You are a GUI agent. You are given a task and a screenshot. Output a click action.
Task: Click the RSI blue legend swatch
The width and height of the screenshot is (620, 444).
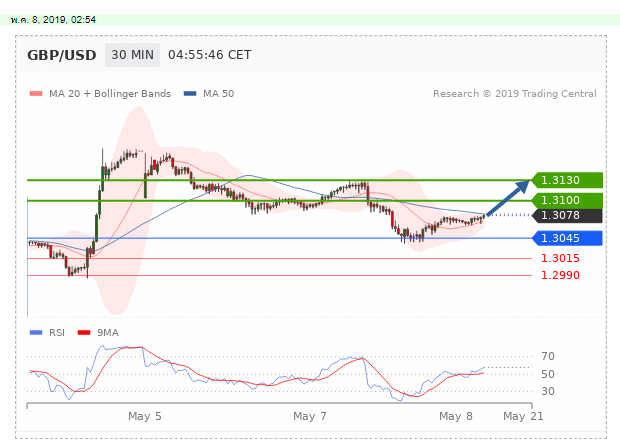[36, 333]
